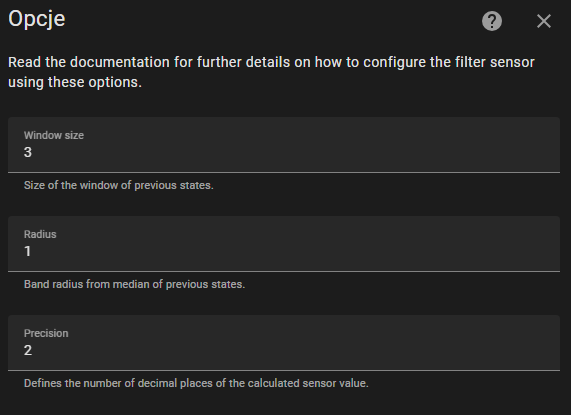
Task: Open help via the question mark icon
Action: tap(492, 21)
